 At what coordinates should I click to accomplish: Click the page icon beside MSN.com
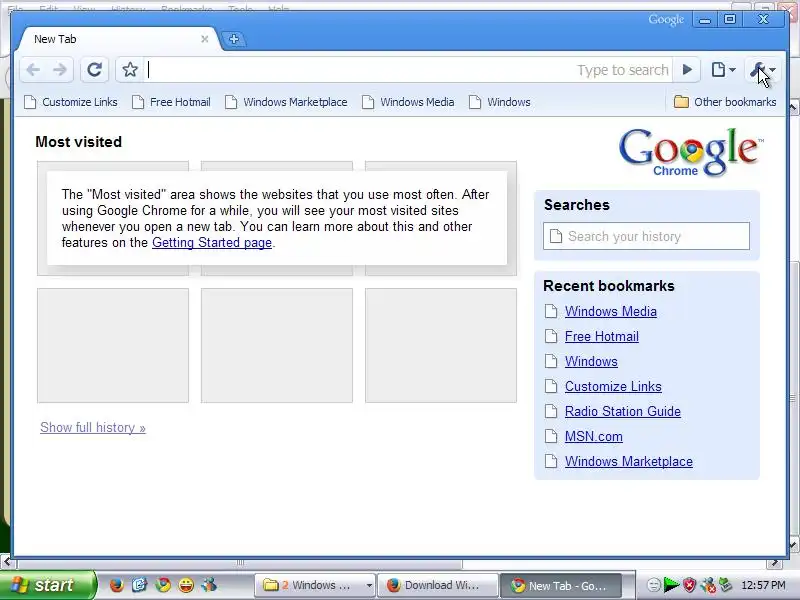(551, 436)
